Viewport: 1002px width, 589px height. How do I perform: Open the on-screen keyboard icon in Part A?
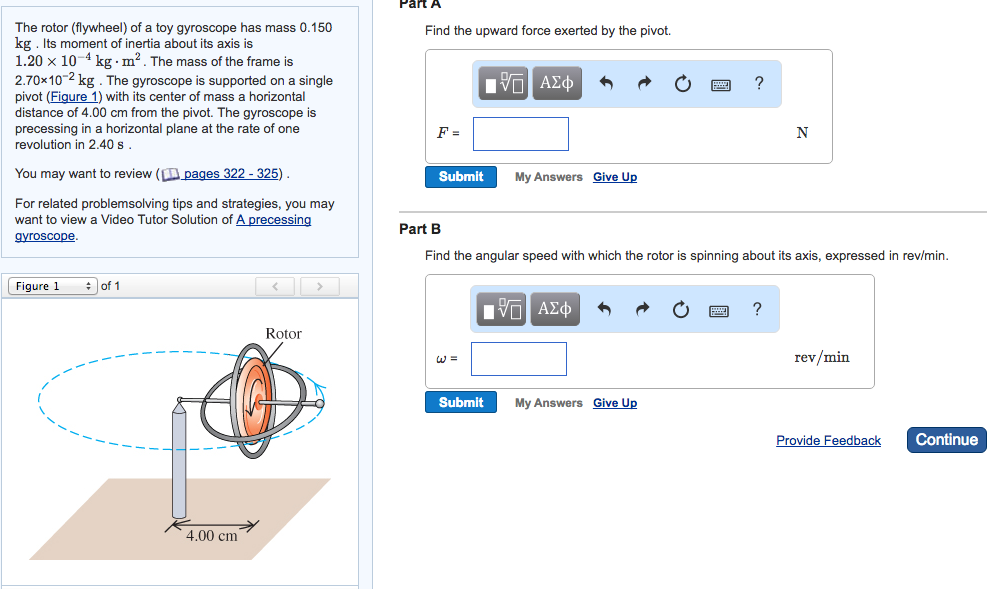point(721,84)
